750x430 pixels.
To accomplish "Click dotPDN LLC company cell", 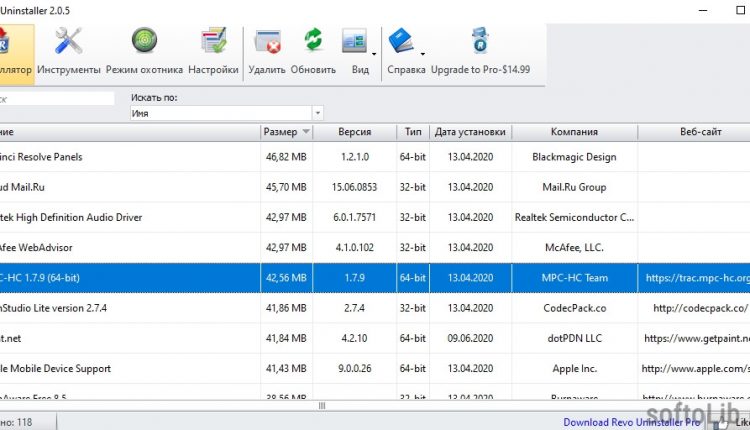I will pyautogui.click(x=574, y=338).
